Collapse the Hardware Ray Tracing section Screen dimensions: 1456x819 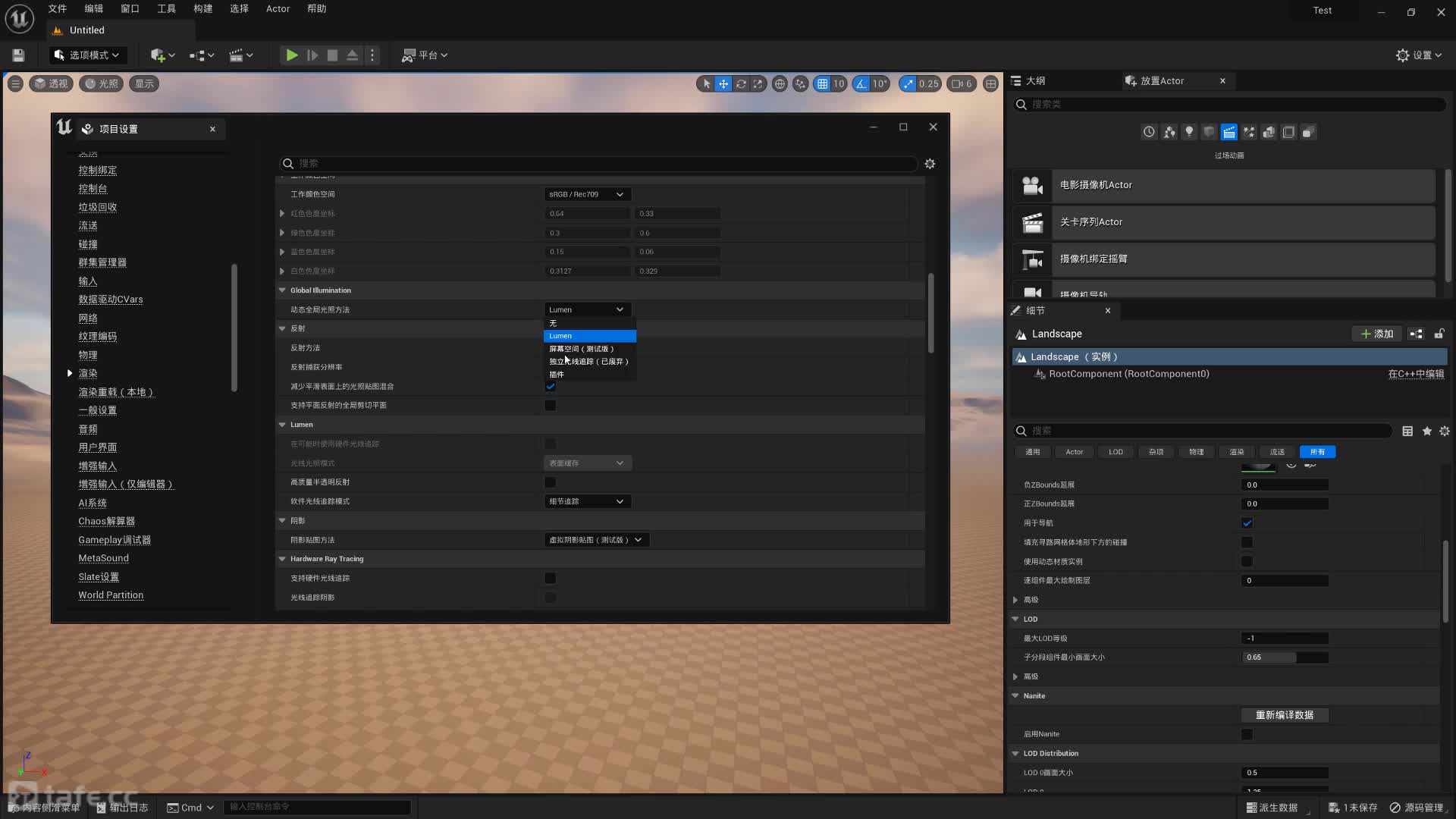coord(282,559)
